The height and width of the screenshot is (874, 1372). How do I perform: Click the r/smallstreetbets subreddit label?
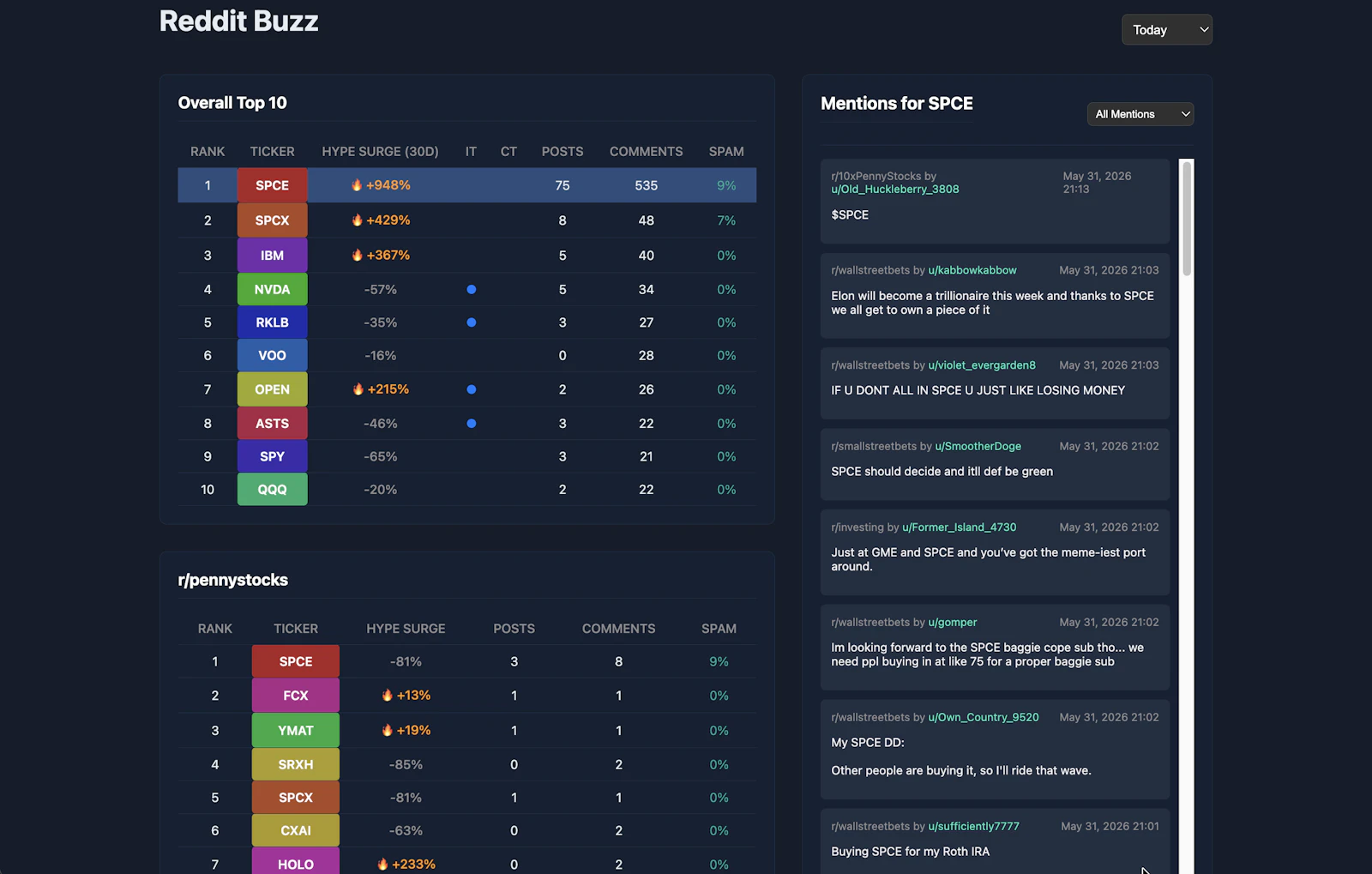coord(874,446)
